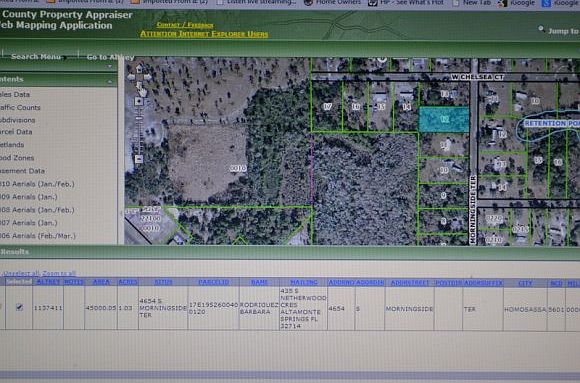Screen dimensions: 580x383
Task: Select the Flood Zones layer
Action: [x=17, y=158]
